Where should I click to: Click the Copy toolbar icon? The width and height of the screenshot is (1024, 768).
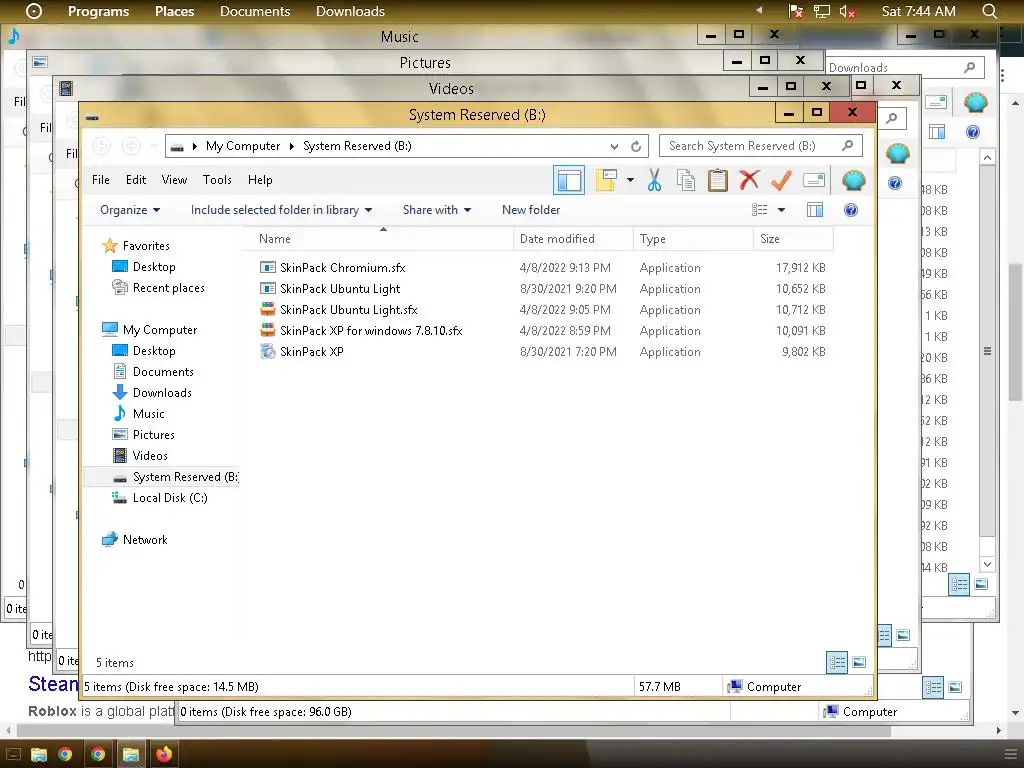686,180
